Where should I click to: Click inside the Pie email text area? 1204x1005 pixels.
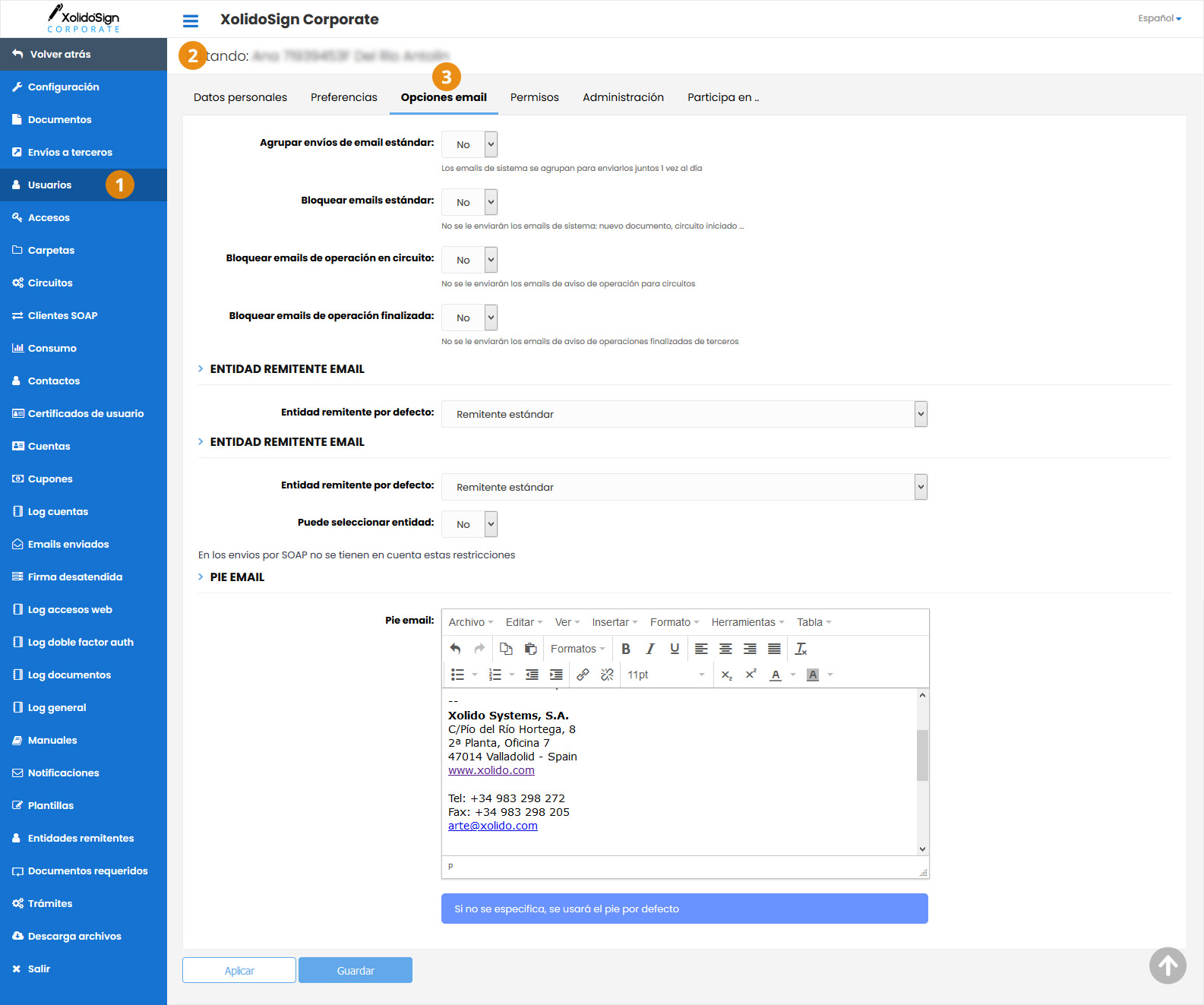click(x=679, y=772)
